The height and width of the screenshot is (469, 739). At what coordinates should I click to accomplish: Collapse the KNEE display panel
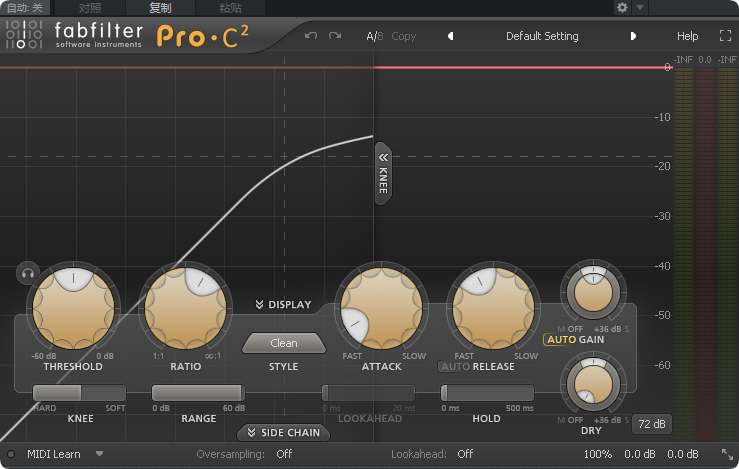[x=383, y=173]
